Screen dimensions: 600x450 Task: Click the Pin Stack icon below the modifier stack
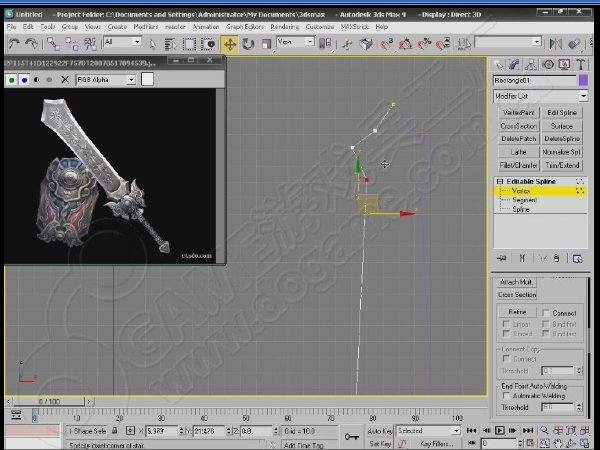(501, 259)
